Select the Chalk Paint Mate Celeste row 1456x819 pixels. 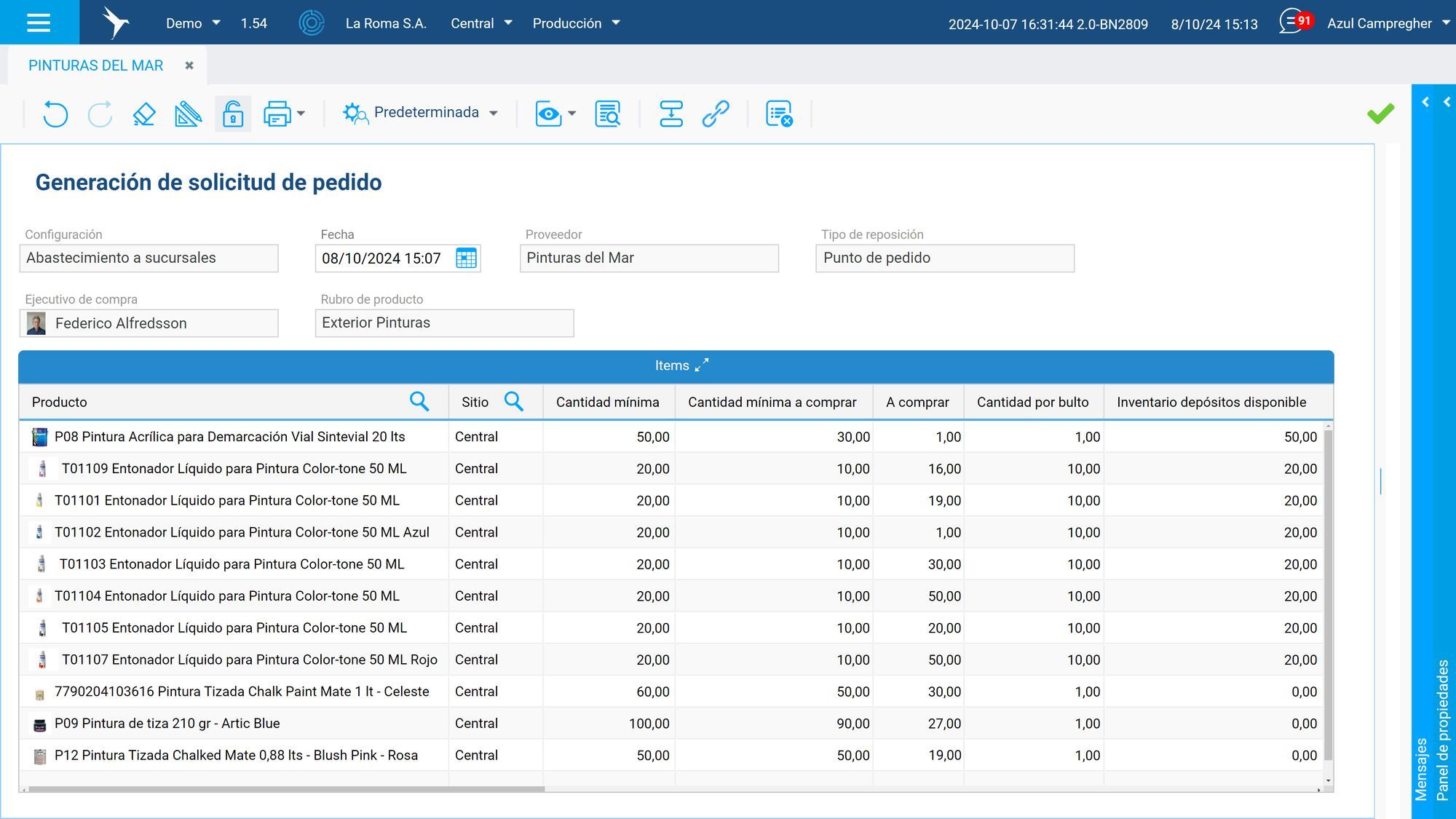pyautogui.click(x=670, y=692)
